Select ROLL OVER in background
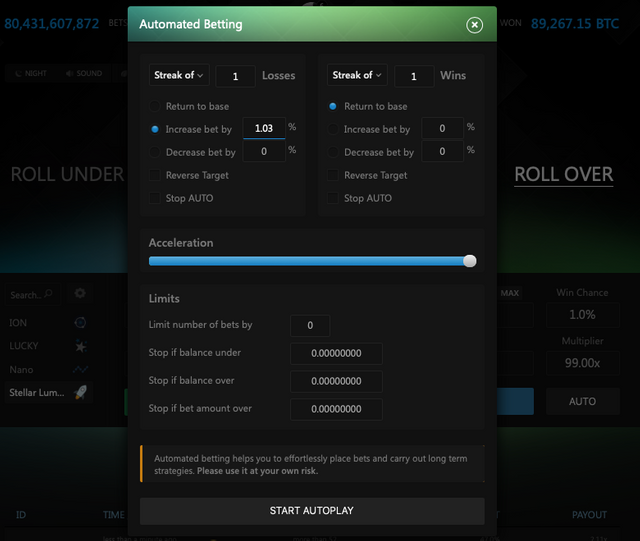This screenshot has width=640, height=541. coord(564,174)
